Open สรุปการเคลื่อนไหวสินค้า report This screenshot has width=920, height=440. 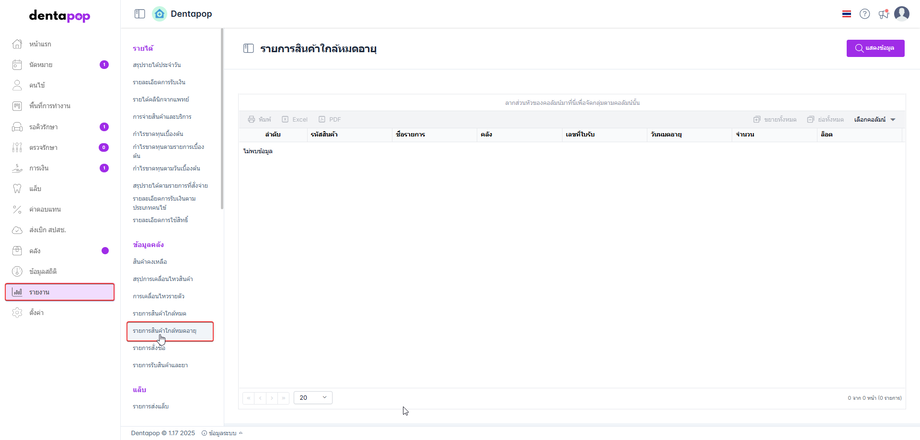click(164, 278)
